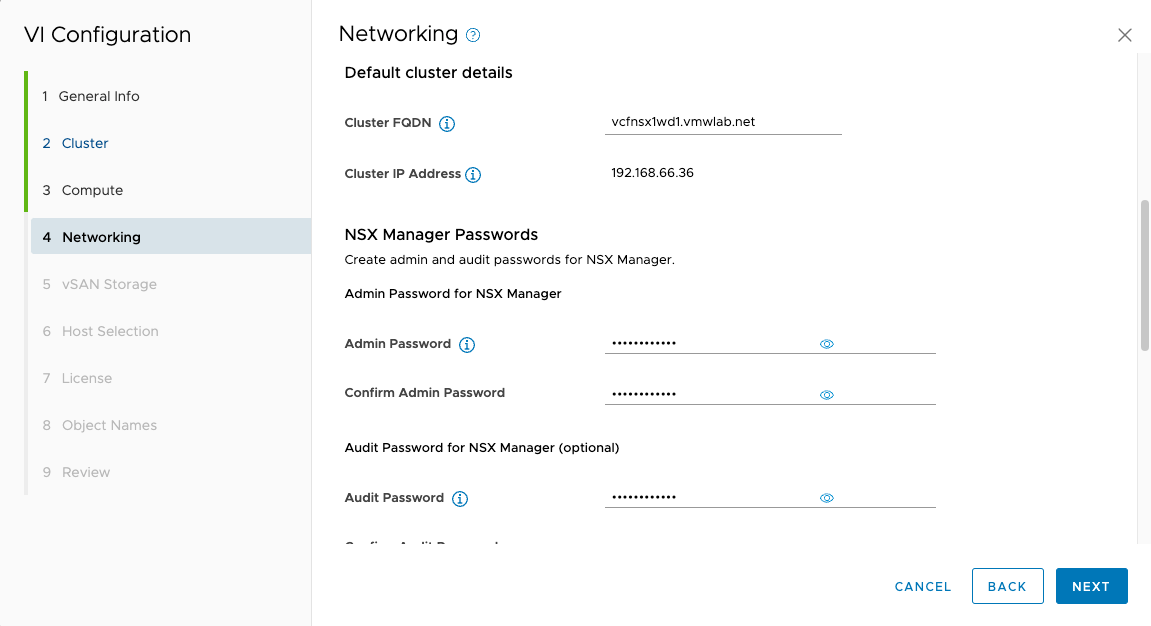Screen dimensions: 1151x626
Task: Show info for Cluster FQDN
Action: click(446, 123)
